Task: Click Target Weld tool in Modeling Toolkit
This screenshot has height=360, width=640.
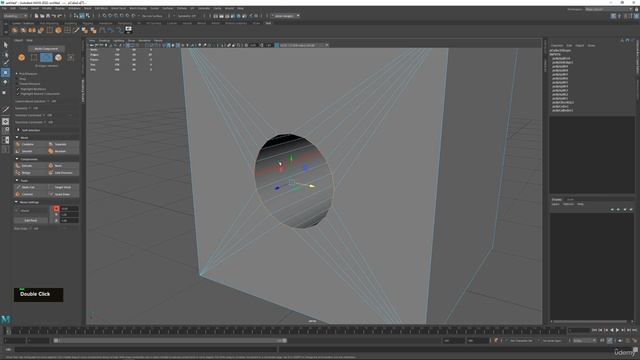Action: [x=63, y=187]
